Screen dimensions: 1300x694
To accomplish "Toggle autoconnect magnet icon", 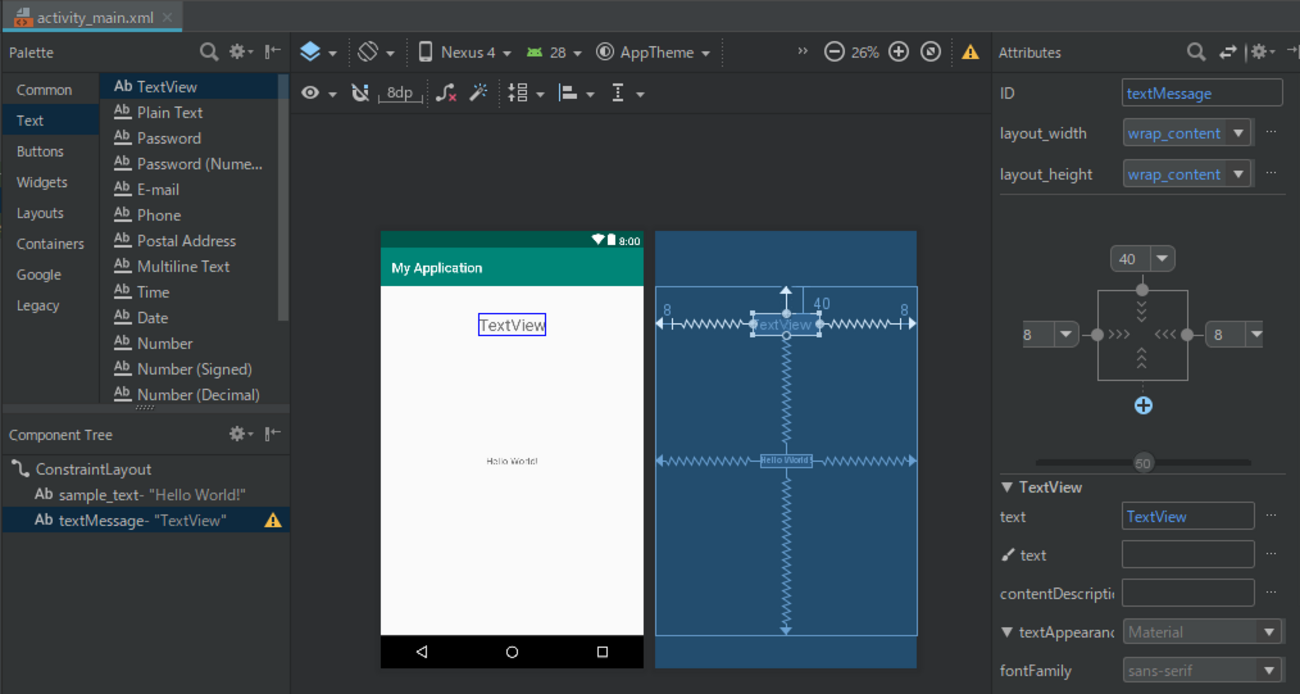I will pyautogui.click(x=360, y=93).
